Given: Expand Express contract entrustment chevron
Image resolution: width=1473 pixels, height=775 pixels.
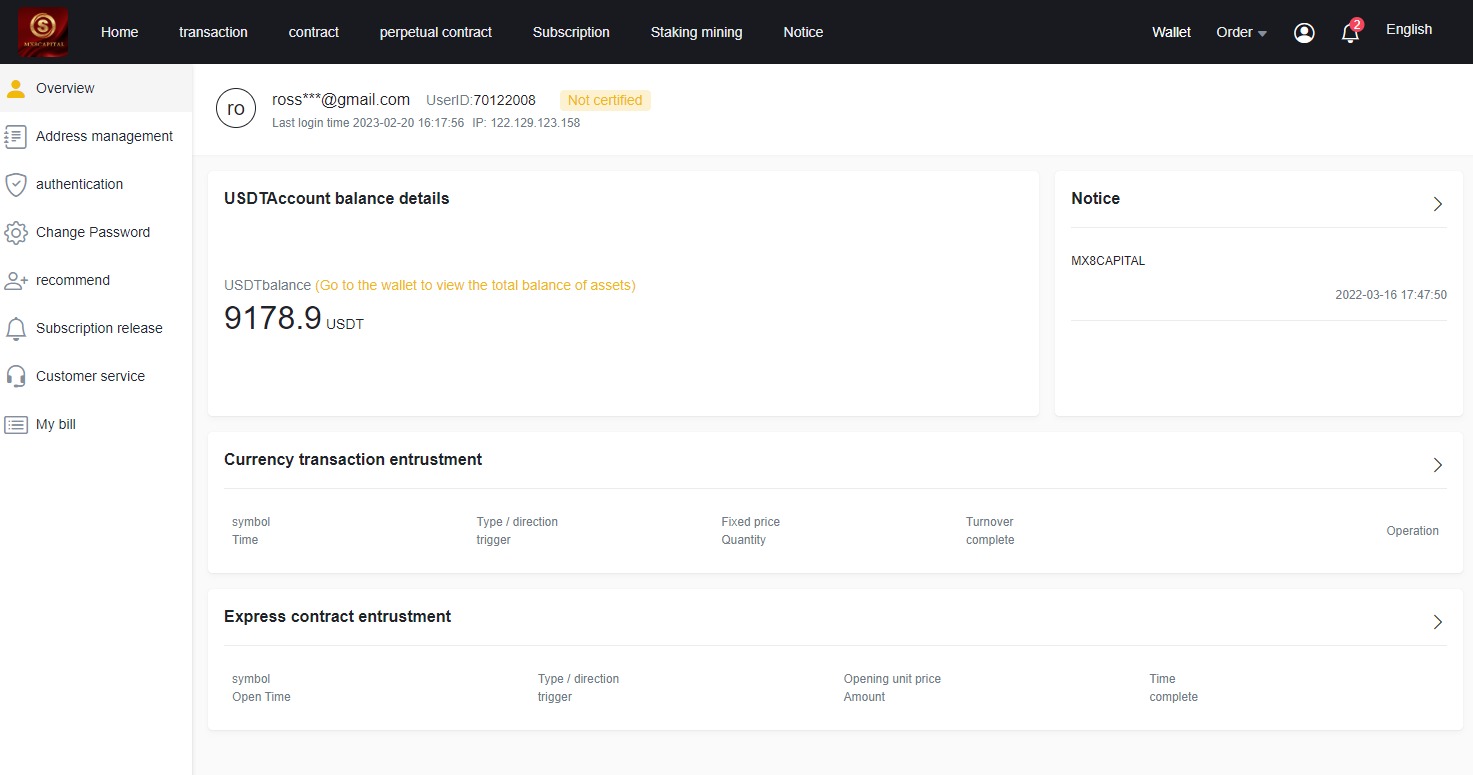Looking at the screenshot, I should tap(1438, 622).
